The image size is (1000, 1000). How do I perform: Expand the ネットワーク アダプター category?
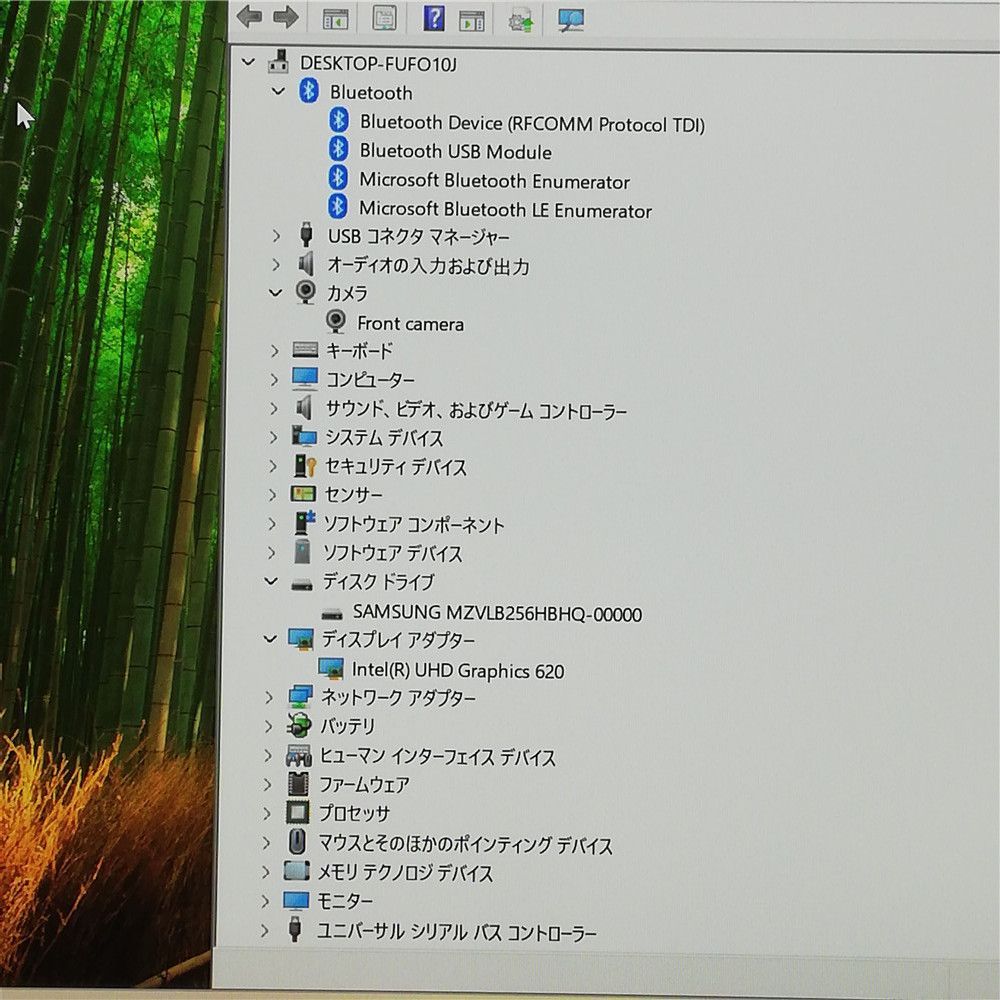[269, 697]
